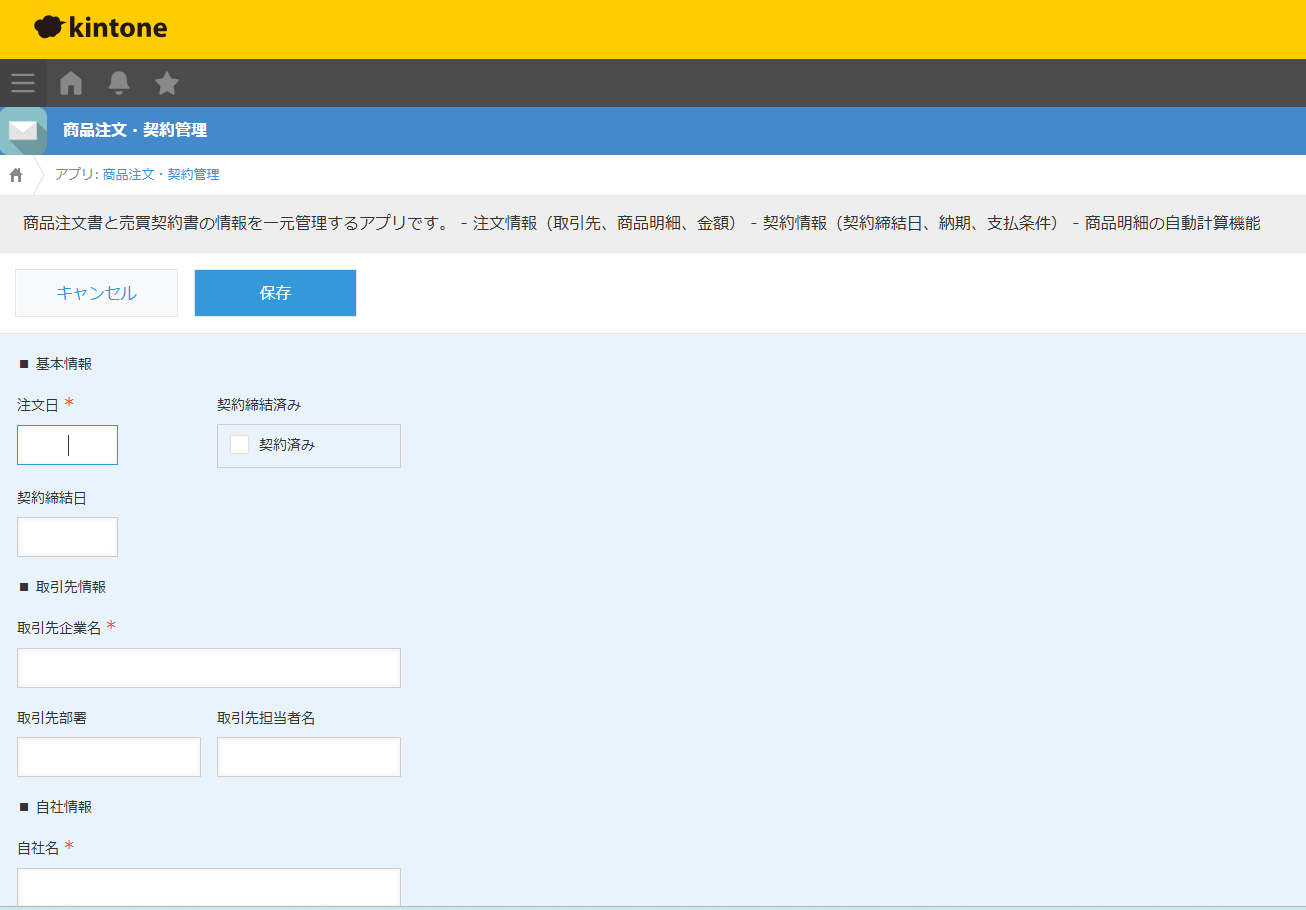The width and height of the screenshot is (1306, 910).
Task: Check the 契約済み checkbox
Action: 239,445
